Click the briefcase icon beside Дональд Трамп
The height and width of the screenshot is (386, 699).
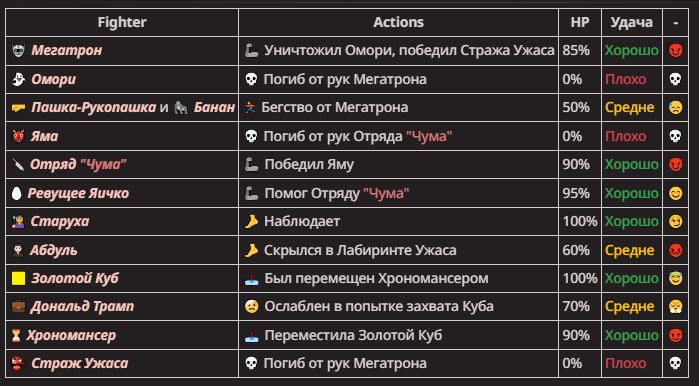point(18,307)
